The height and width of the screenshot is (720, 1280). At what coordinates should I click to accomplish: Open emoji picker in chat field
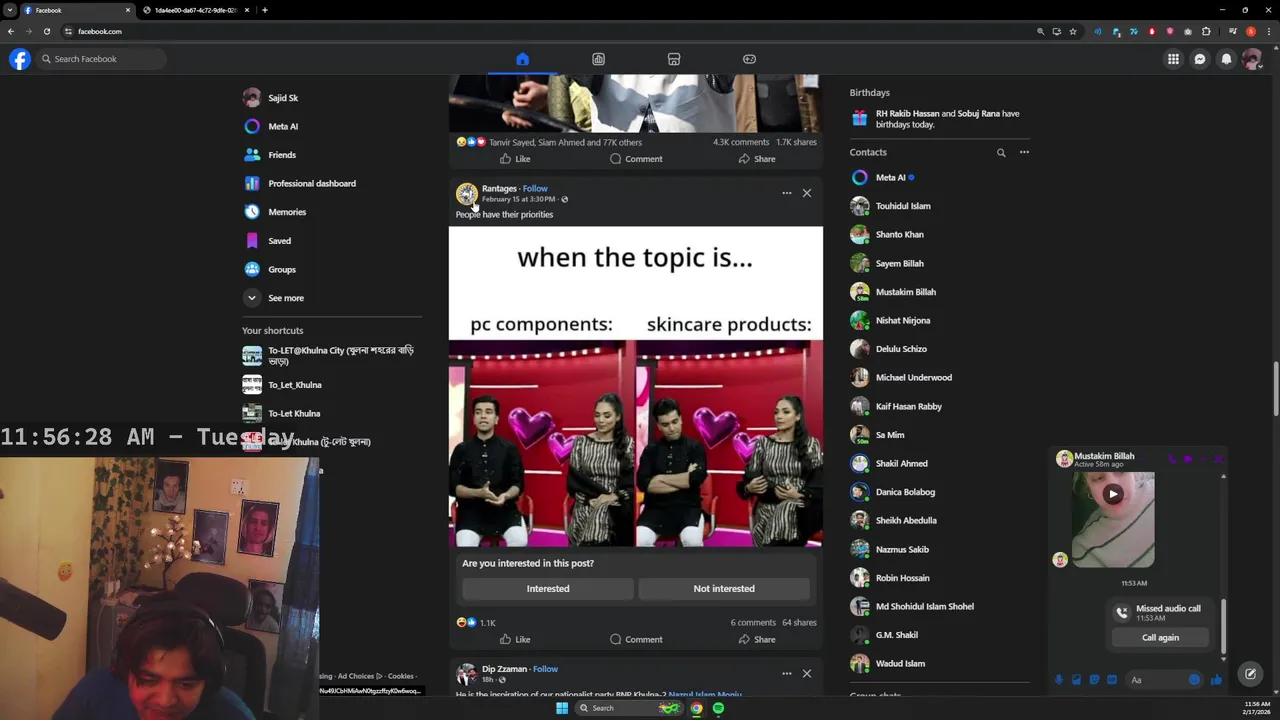(1194, 680)
